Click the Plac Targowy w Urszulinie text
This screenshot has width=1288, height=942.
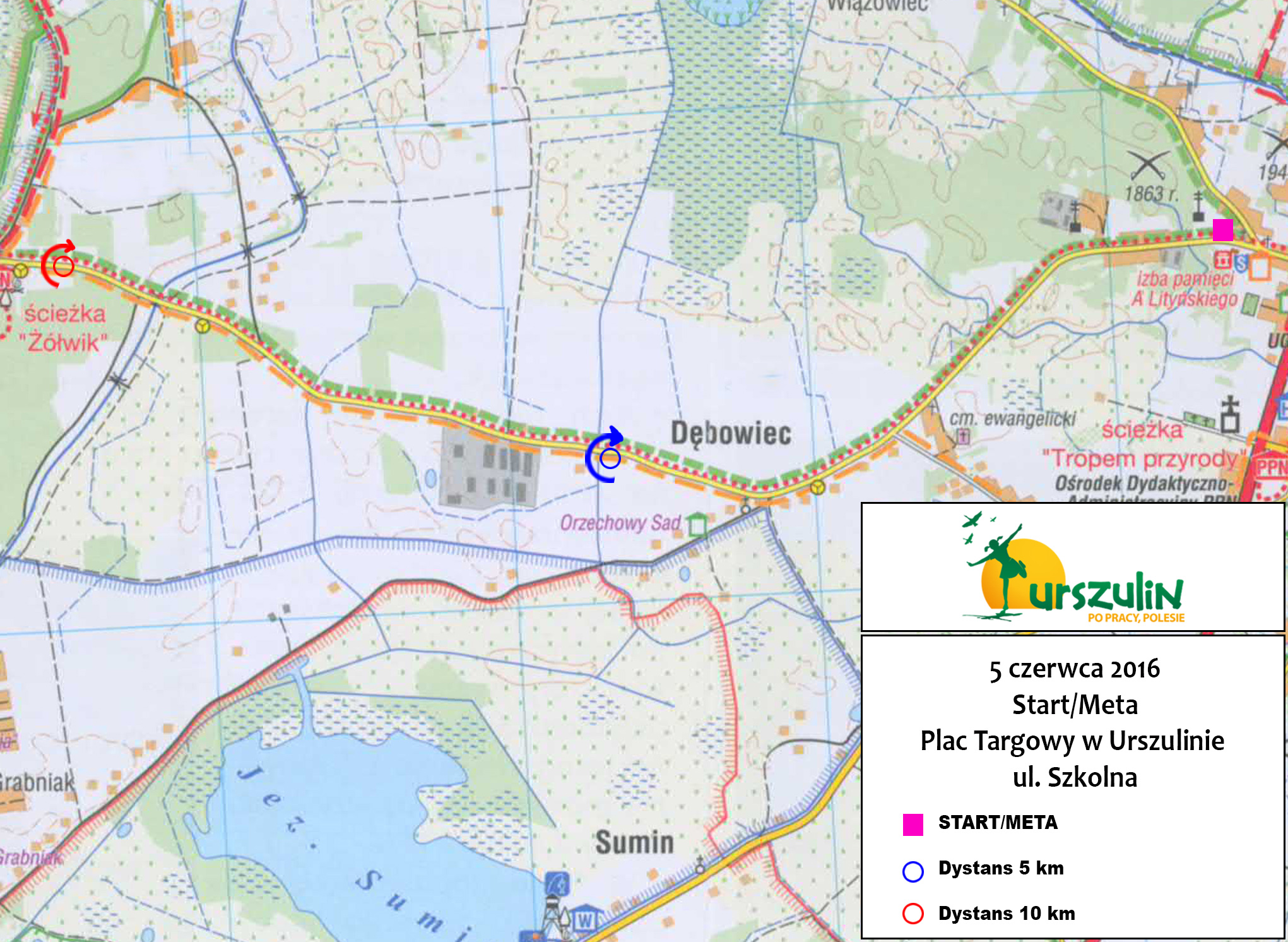click(1072, 741)
